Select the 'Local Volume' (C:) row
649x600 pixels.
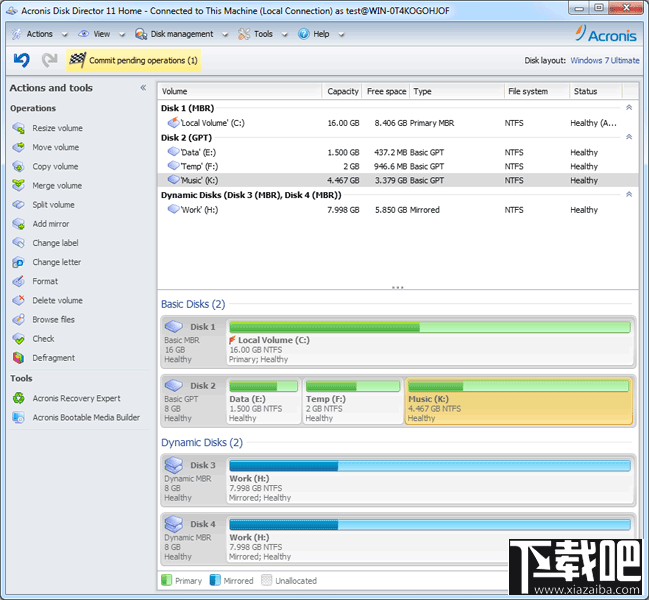coord(398,123)
